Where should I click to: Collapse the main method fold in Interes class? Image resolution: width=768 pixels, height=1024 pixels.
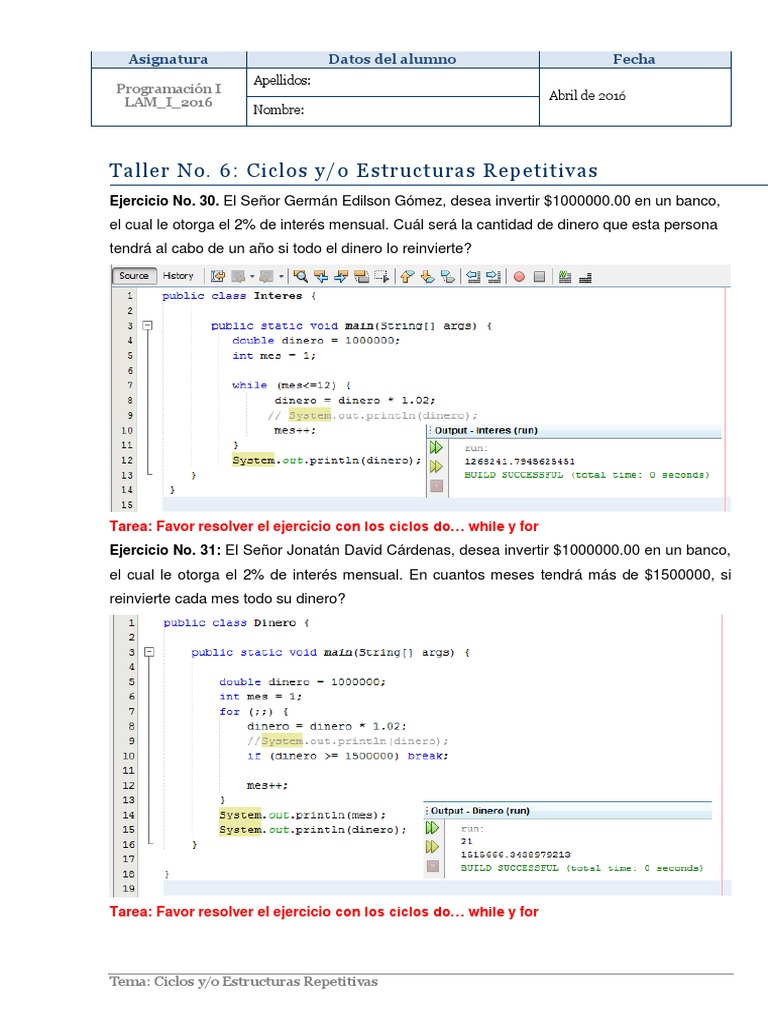148,325
